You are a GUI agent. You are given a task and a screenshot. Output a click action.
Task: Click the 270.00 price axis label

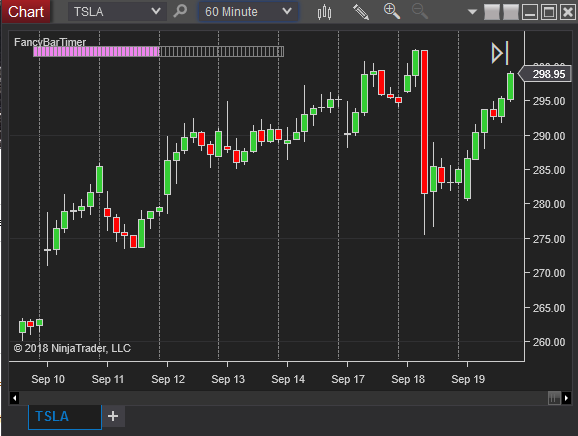pos(549,273)
